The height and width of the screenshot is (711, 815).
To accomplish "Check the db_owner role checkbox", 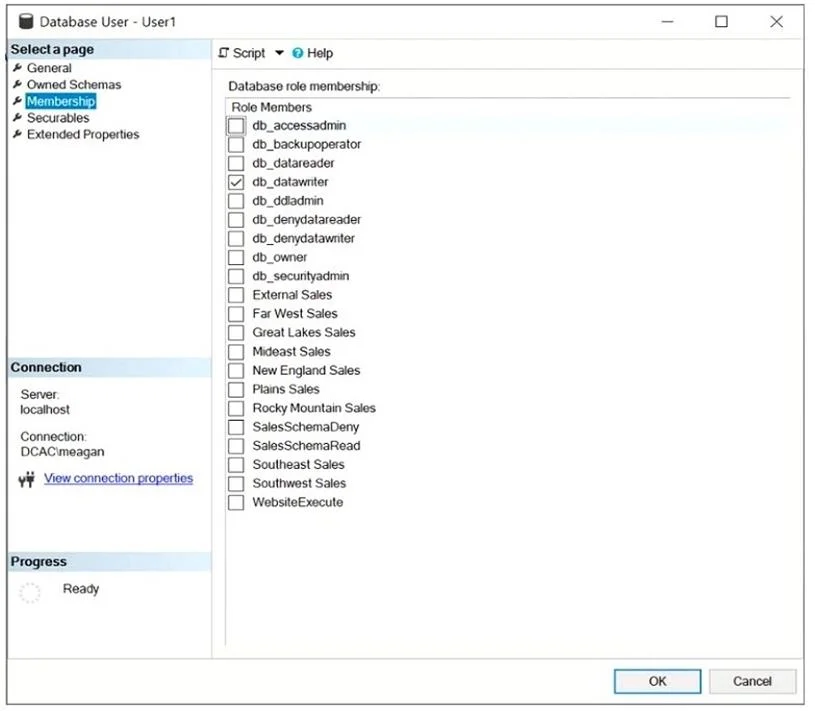I will pyautogui.click(x=236, y=257).
